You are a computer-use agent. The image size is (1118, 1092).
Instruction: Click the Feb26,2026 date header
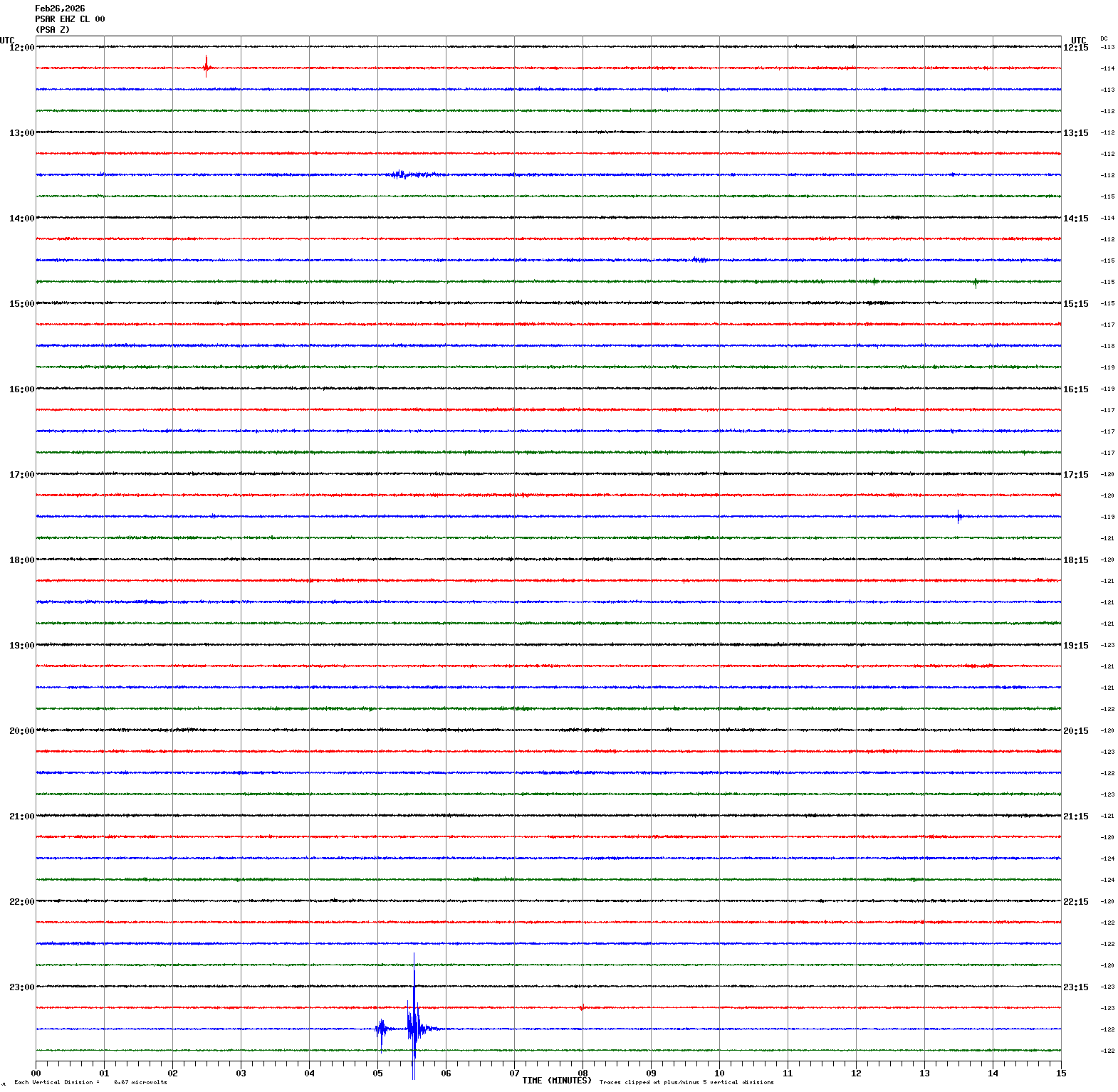click(60, 9)
